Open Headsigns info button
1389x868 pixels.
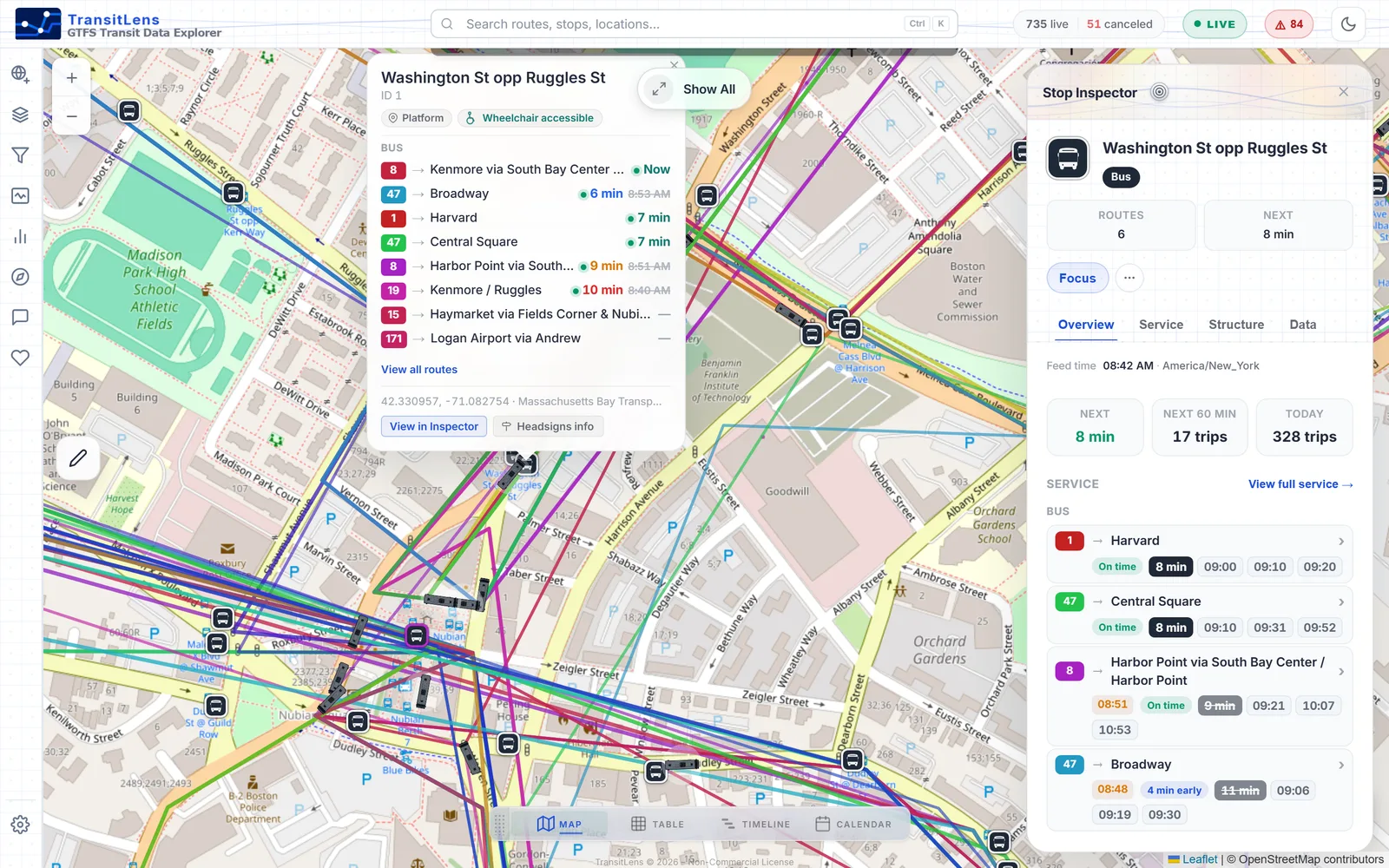tap(549, 426)
